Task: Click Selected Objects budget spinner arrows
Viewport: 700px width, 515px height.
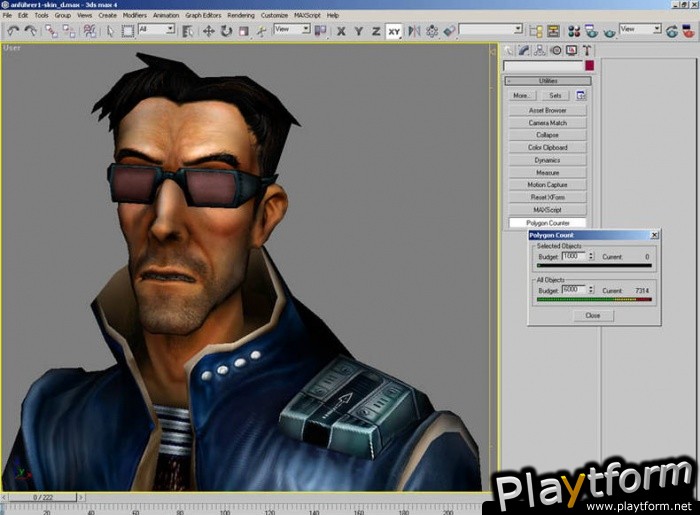Action: 591,256
